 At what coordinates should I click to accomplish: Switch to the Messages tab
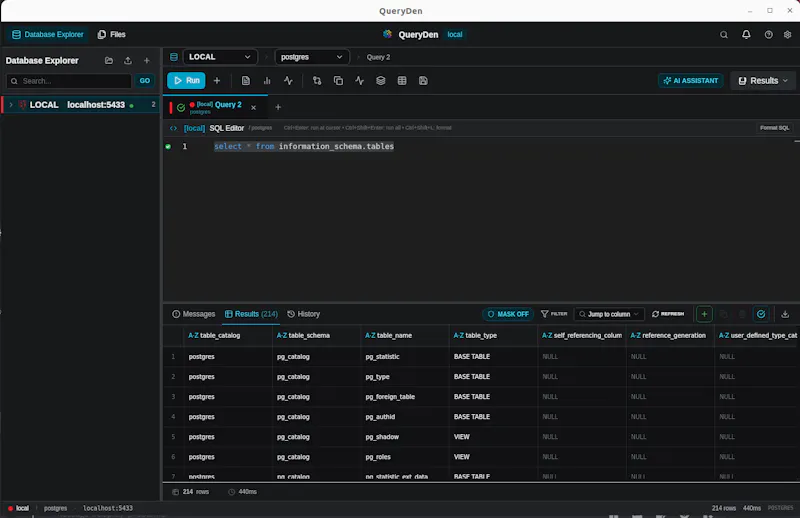pos(194,314)
